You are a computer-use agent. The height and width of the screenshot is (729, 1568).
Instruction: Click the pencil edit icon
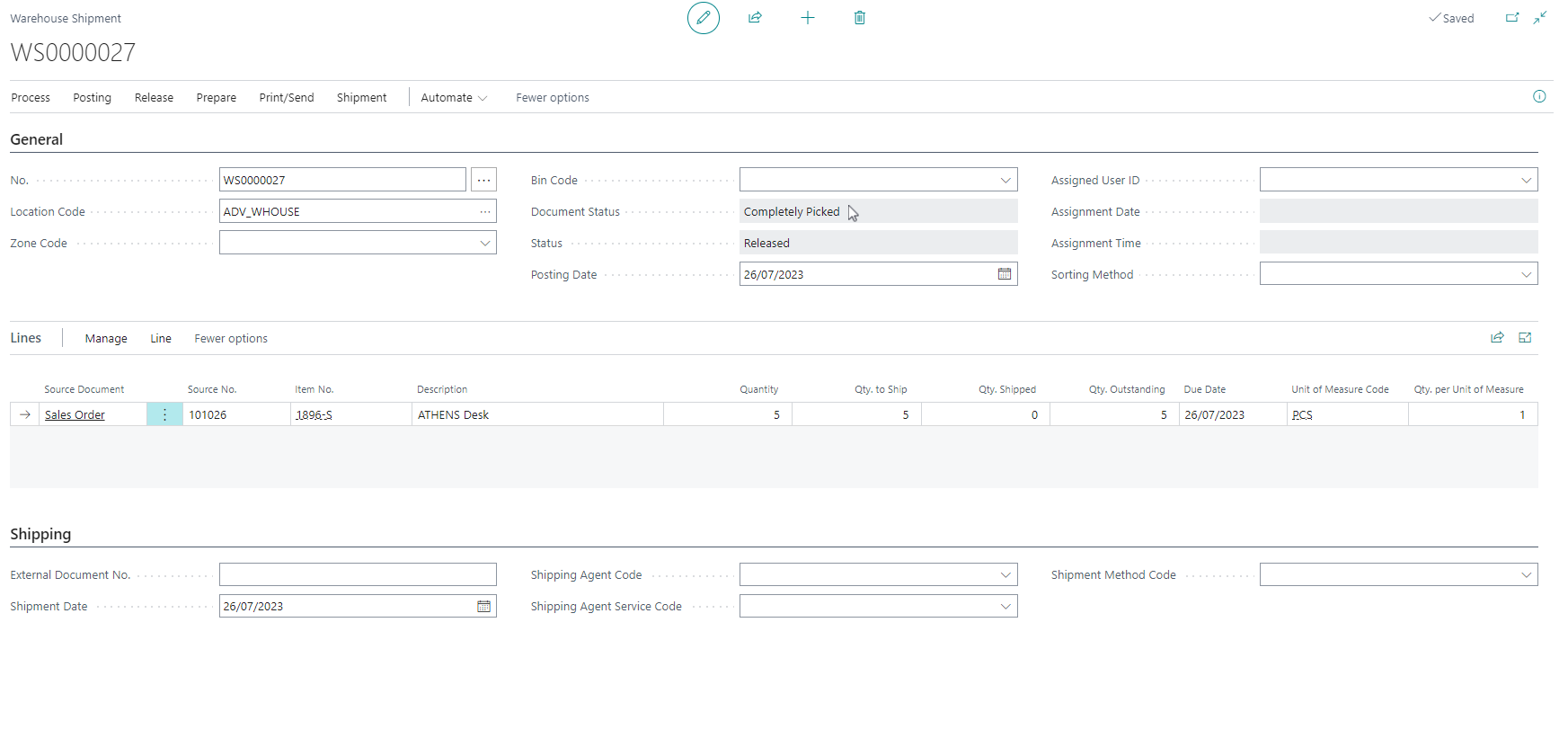tap(703, 18)
